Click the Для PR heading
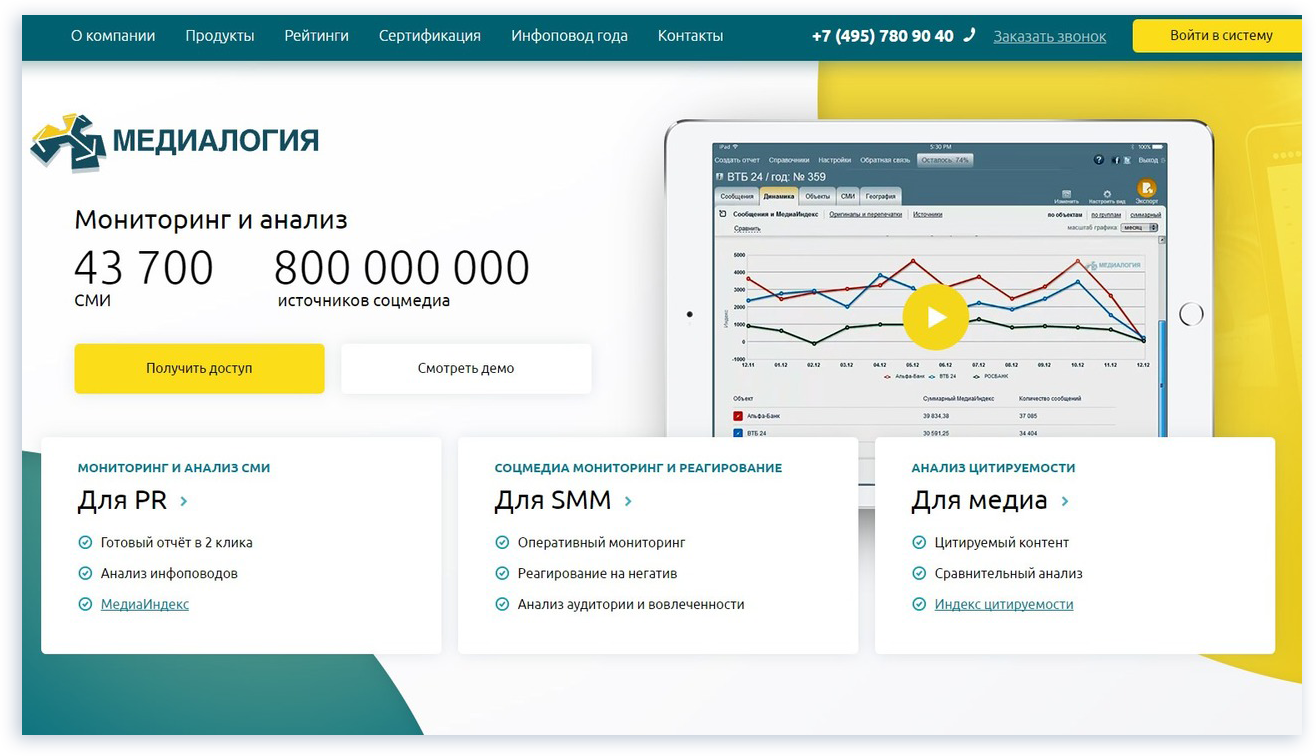The height and width of the screenshot is (756, 1316). click(x=122, y=500)
